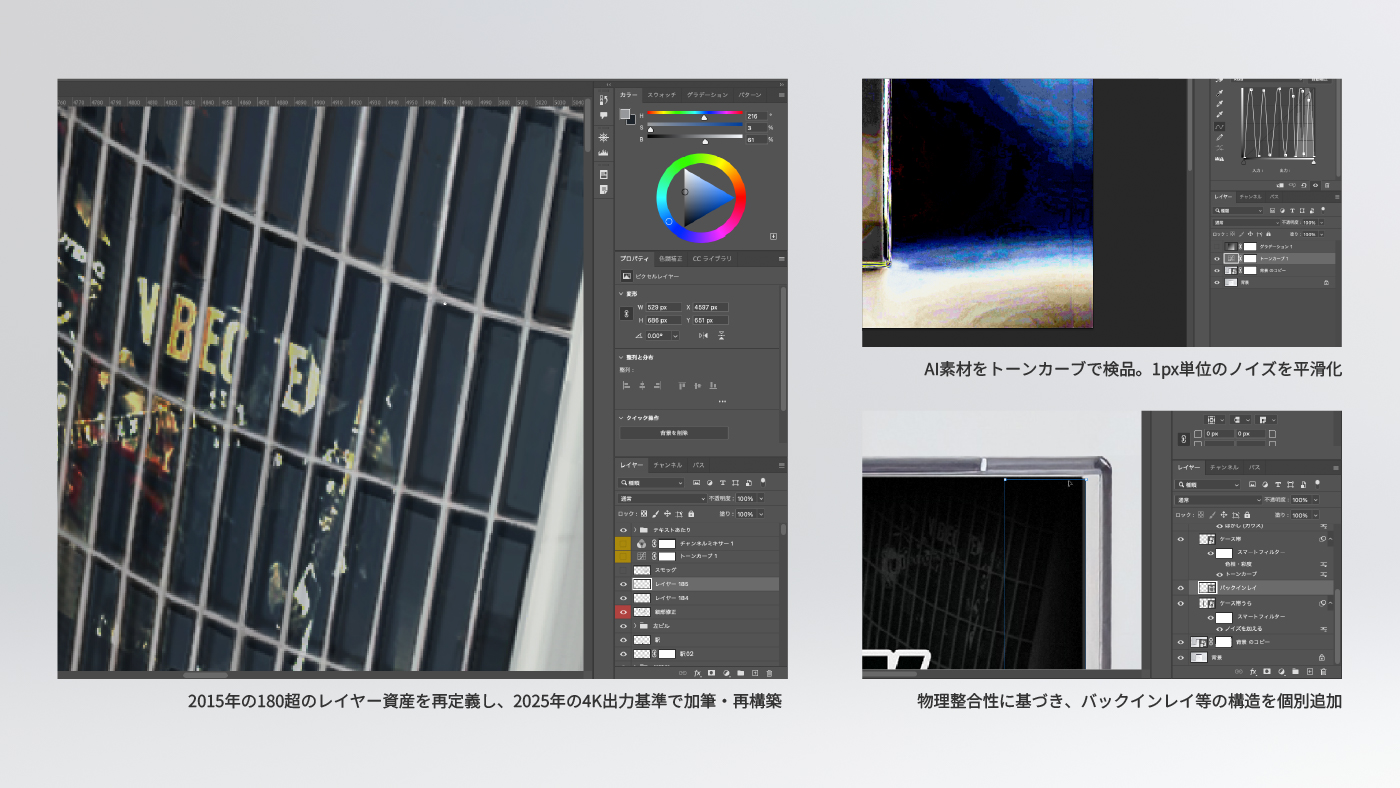The width and height of the screenshot is (1400, 788).
Task: Hide レイヤー 184 with its eye icon
Action: point(623,597)
